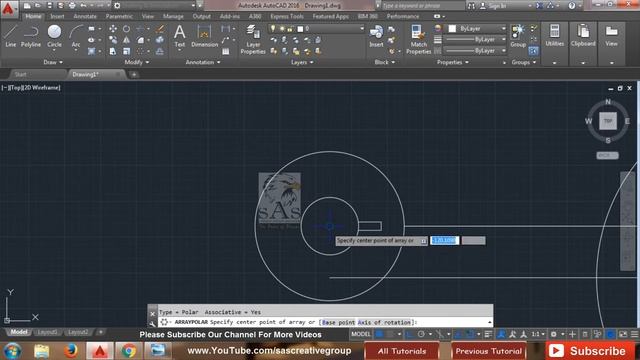Select the Arc tool
The image size is (640, 360).
pos(76,36)
